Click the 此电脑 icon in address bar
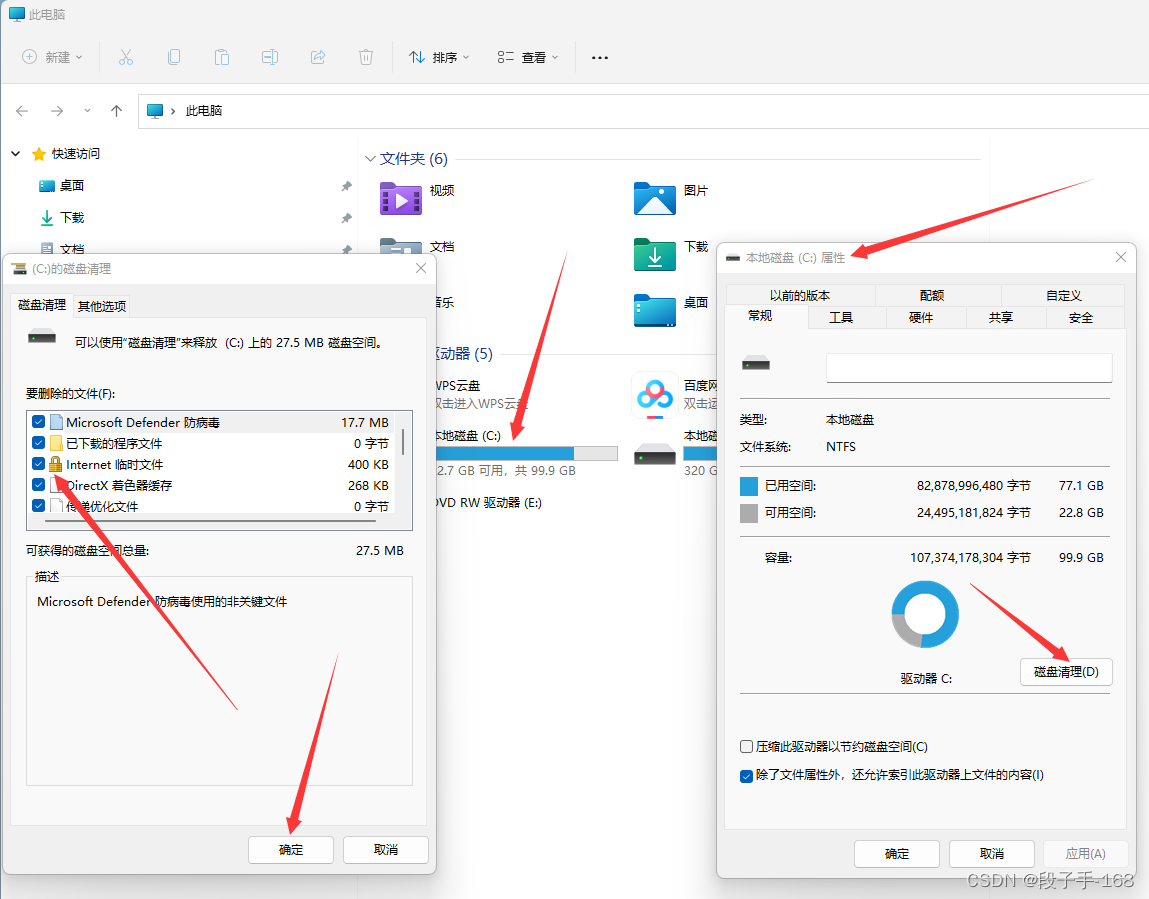 click(x=155, y=111)
